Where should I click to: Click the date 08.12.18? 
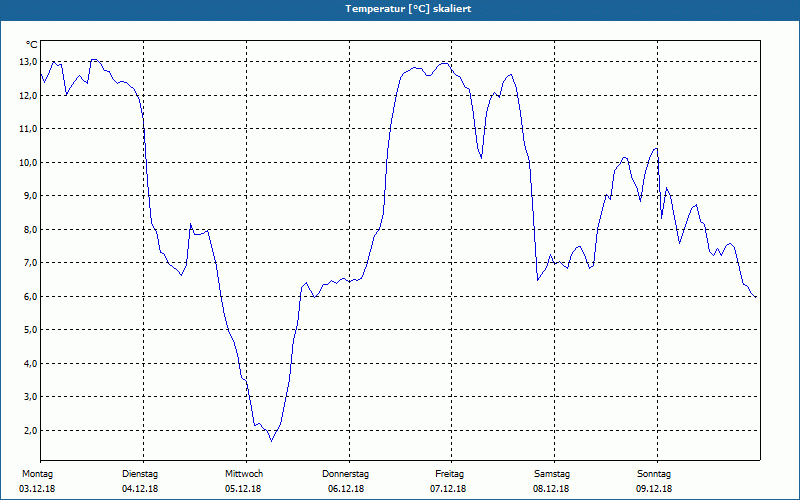click(551, 489)
